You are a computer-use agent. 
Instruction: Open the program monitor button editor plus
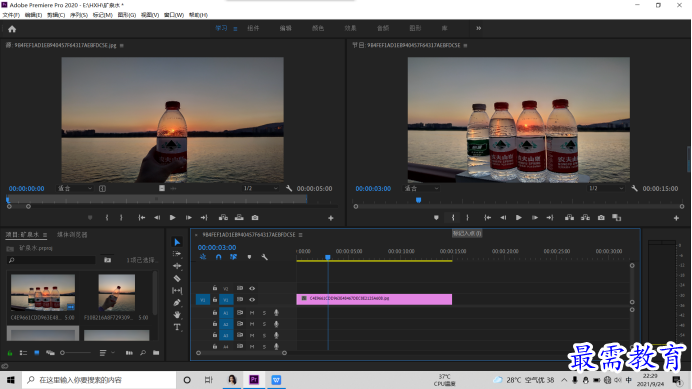[x=676, y=218]
